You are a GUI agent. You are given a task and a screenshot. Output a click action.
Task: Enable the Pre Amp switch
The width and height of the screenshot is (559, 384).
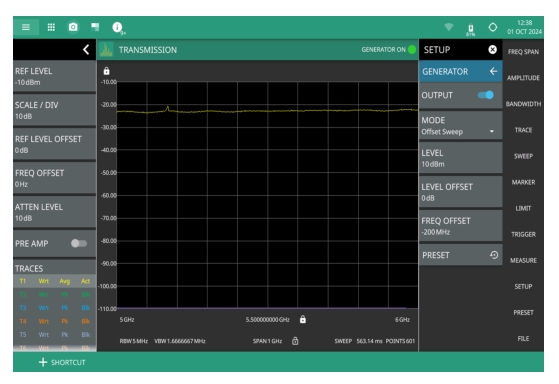click(x=79, y=244)
